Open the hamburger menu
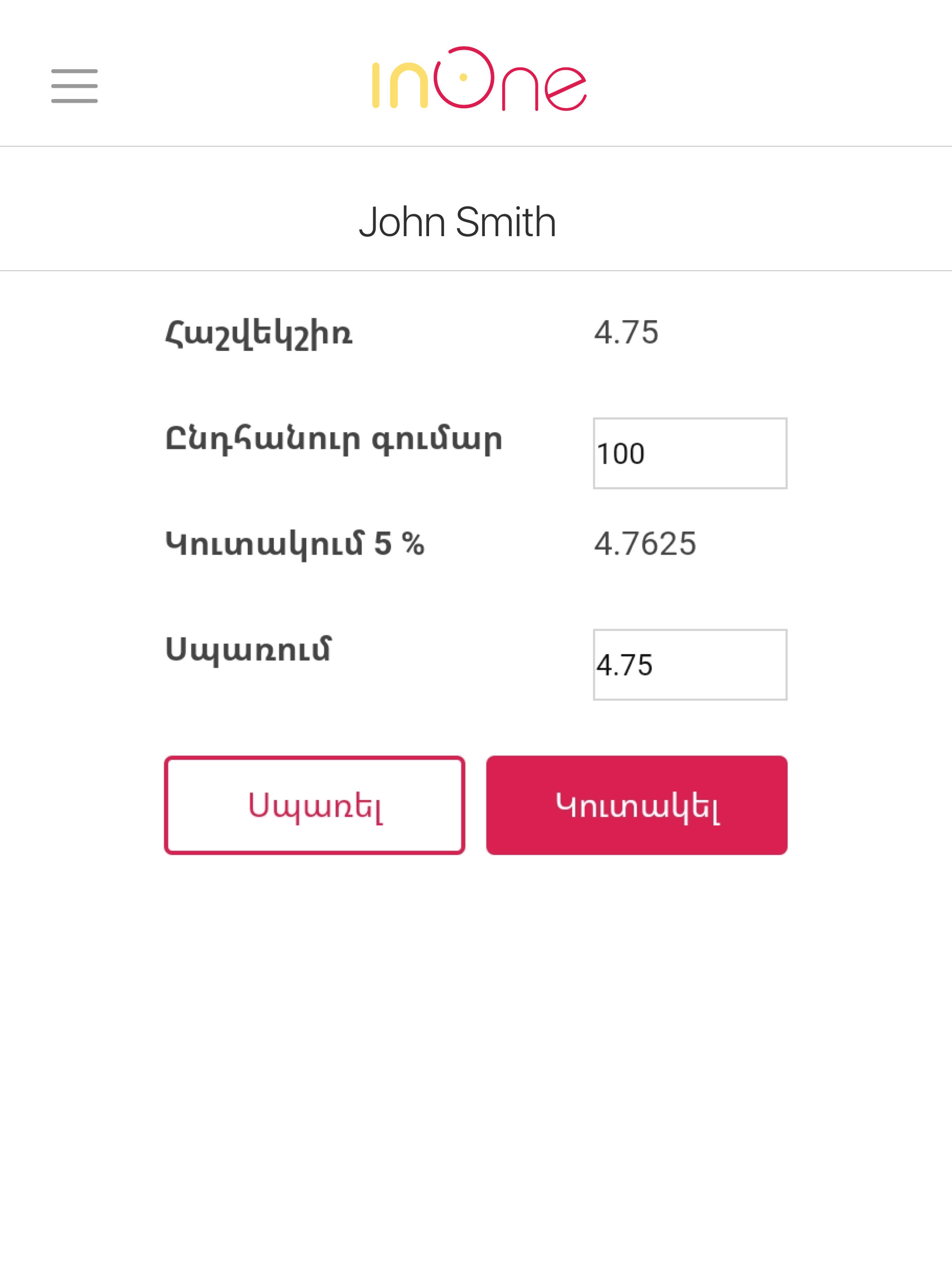Image resolution: width=952 pixels, height=1270 pixels. point(74,86)
